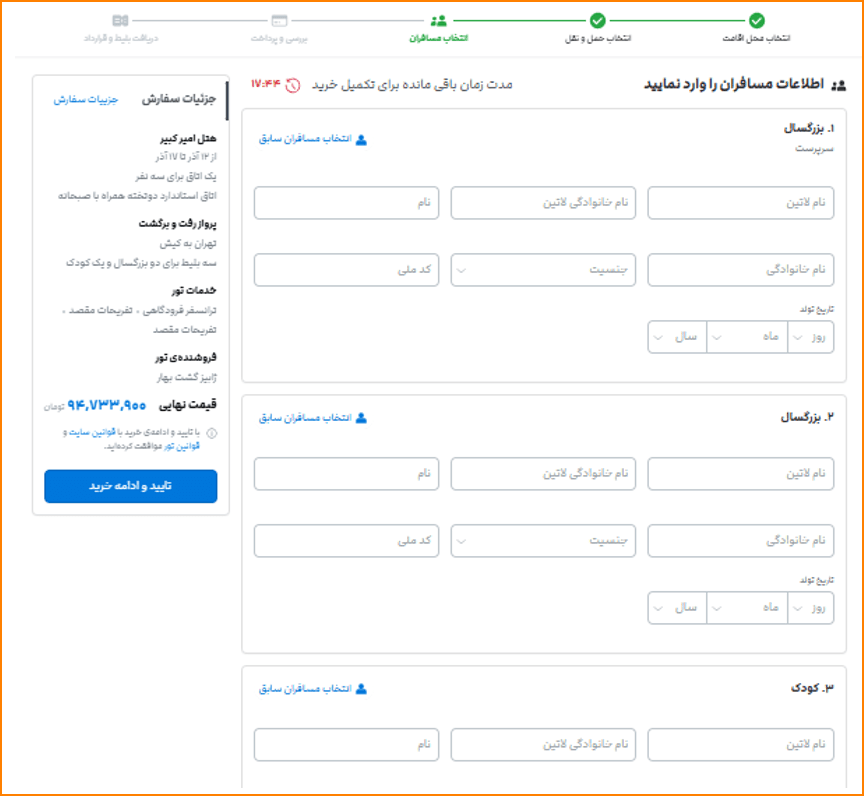This screenshot has width=864, height=796.
Task: Focus the کد ملی field for first adult
Action: click(x=347, y=270)
